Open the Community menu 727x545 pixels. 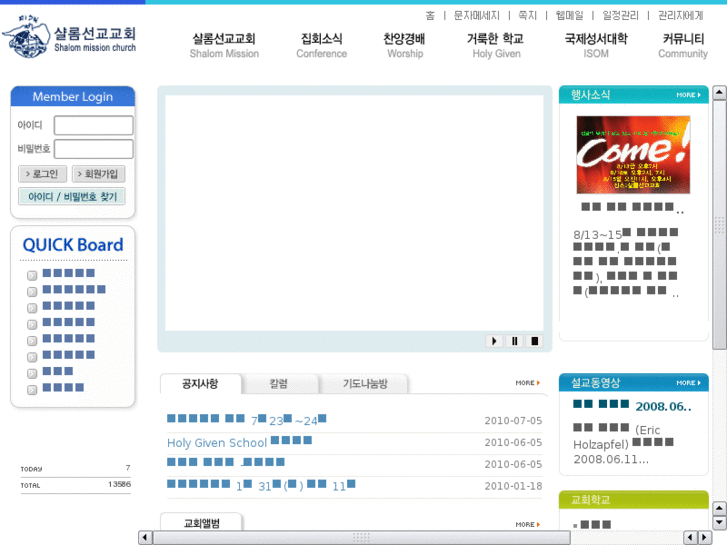(683, 45)
